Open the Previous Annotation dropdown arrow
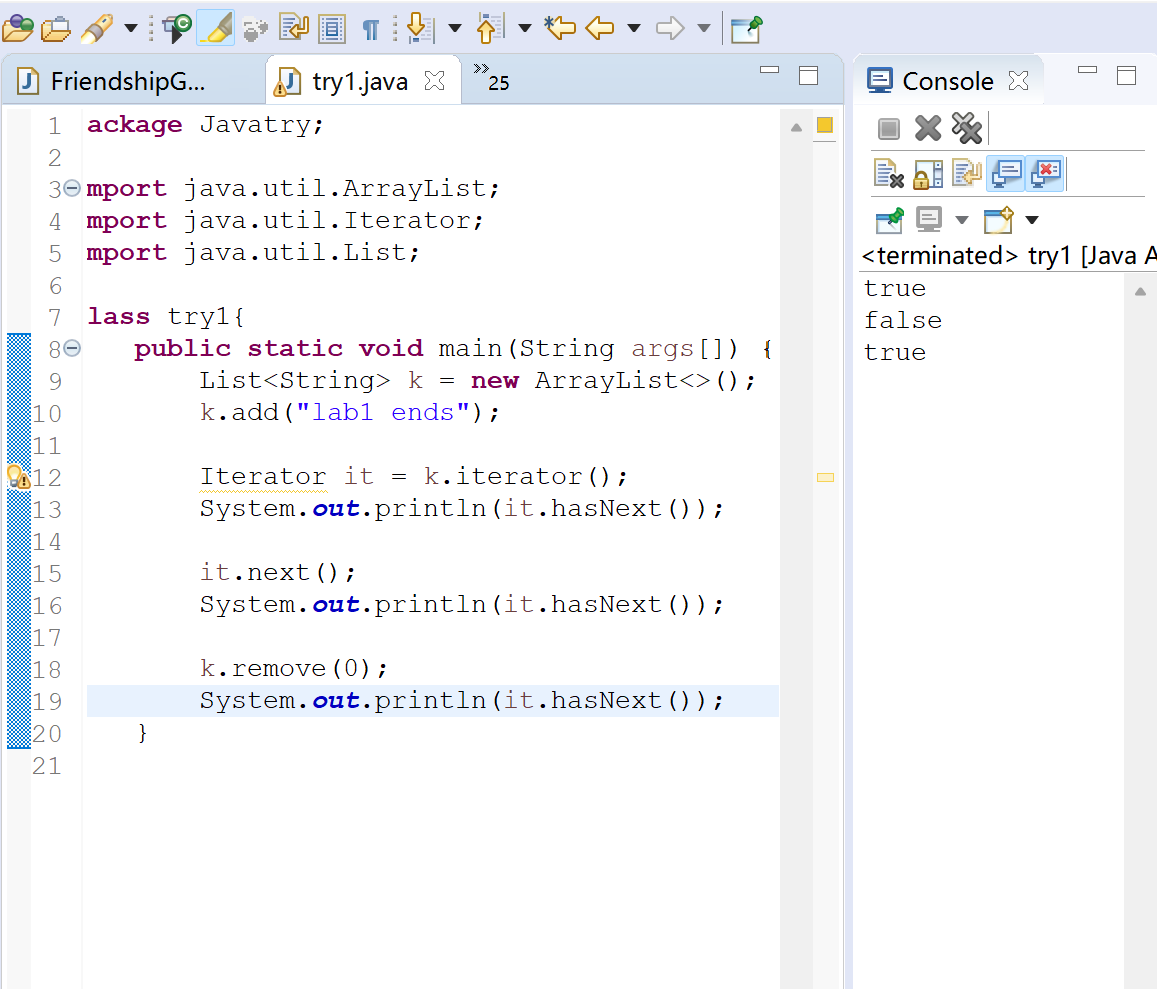Screen dimensions: 1157x989 coord(525,29)
